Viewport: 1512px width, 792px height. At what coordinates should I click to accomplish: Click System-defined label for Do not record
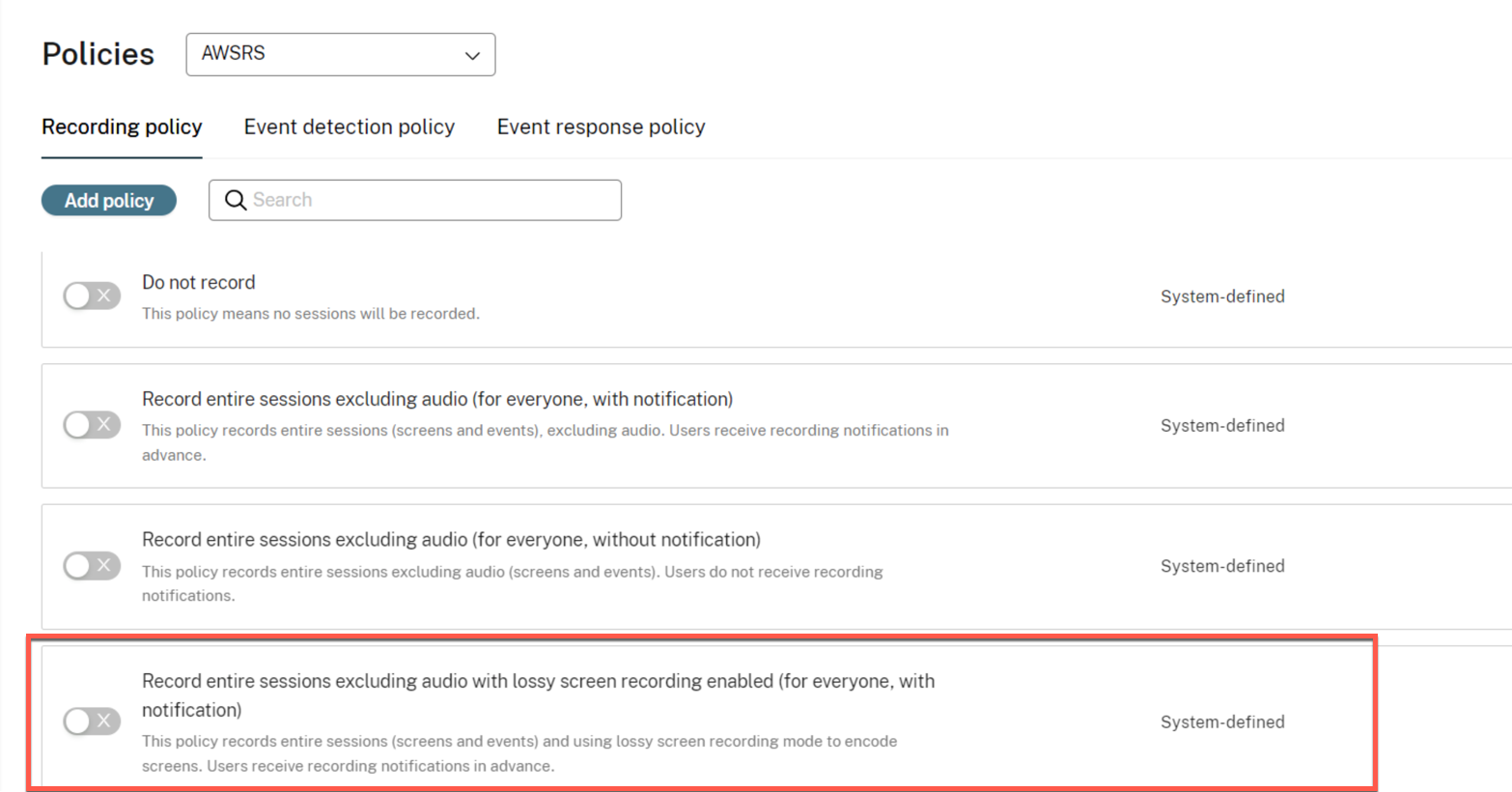pyautogui.click(x=1222, y=297)
